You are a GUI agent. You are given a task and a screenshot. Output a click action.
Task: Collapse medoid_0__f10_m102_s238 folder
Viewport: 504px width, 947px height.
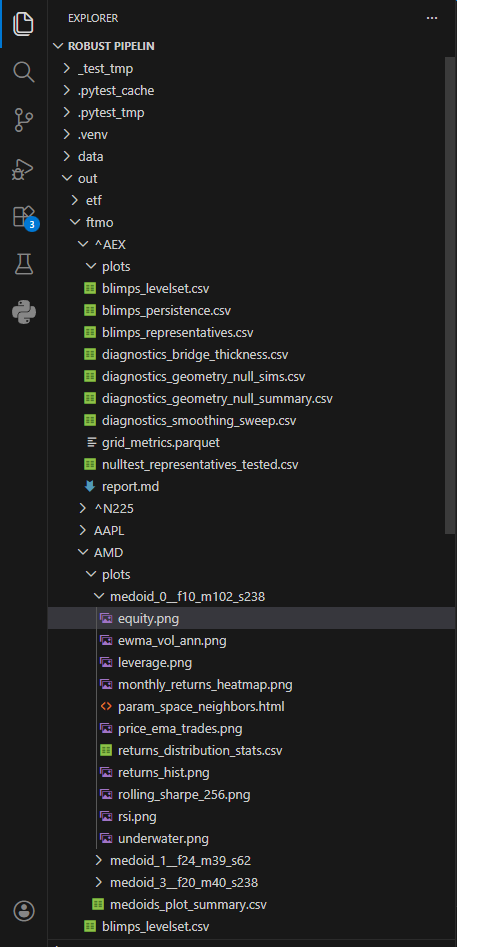[x=99, y=597]
